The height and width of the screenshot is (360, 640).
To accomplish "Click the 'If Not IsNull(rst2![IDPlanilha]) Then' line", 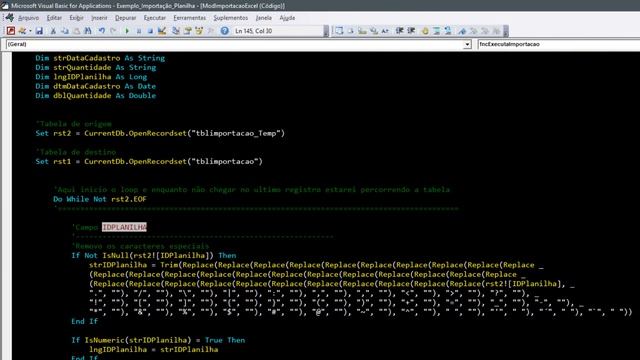I will [x=154, y=256].
